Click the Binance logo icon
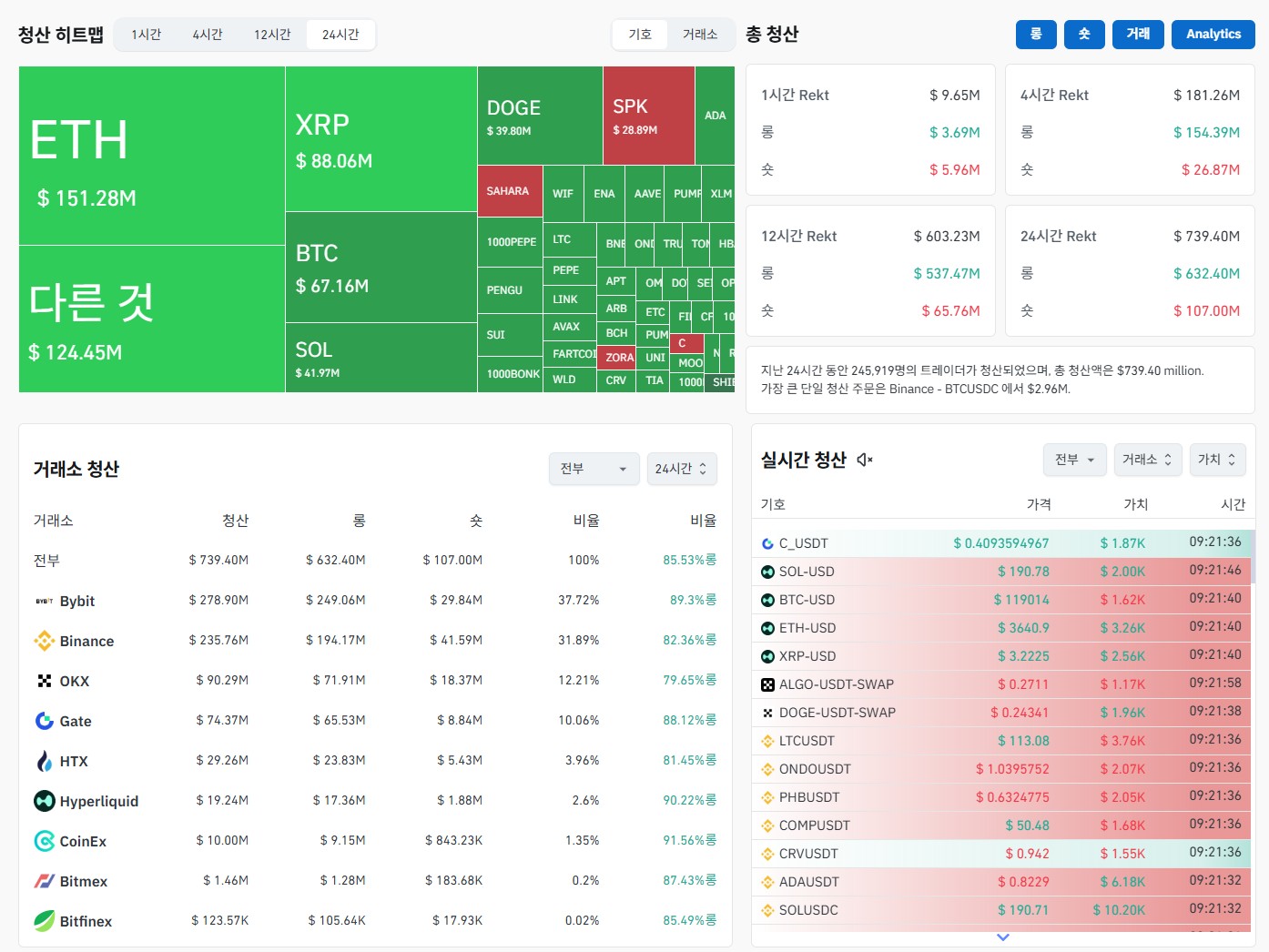1269x952 pixels. (44, 641)
